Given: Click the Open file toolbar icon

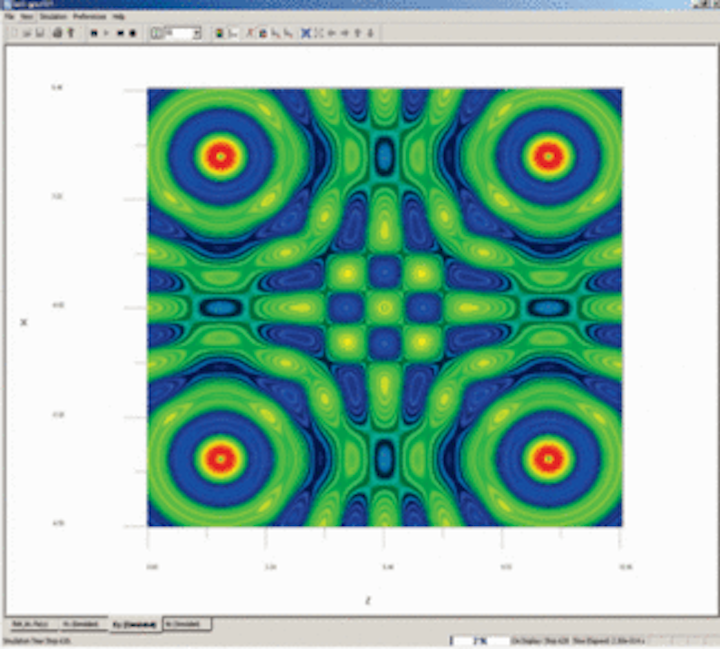Looking at the screenshot, I should (27, 33).
